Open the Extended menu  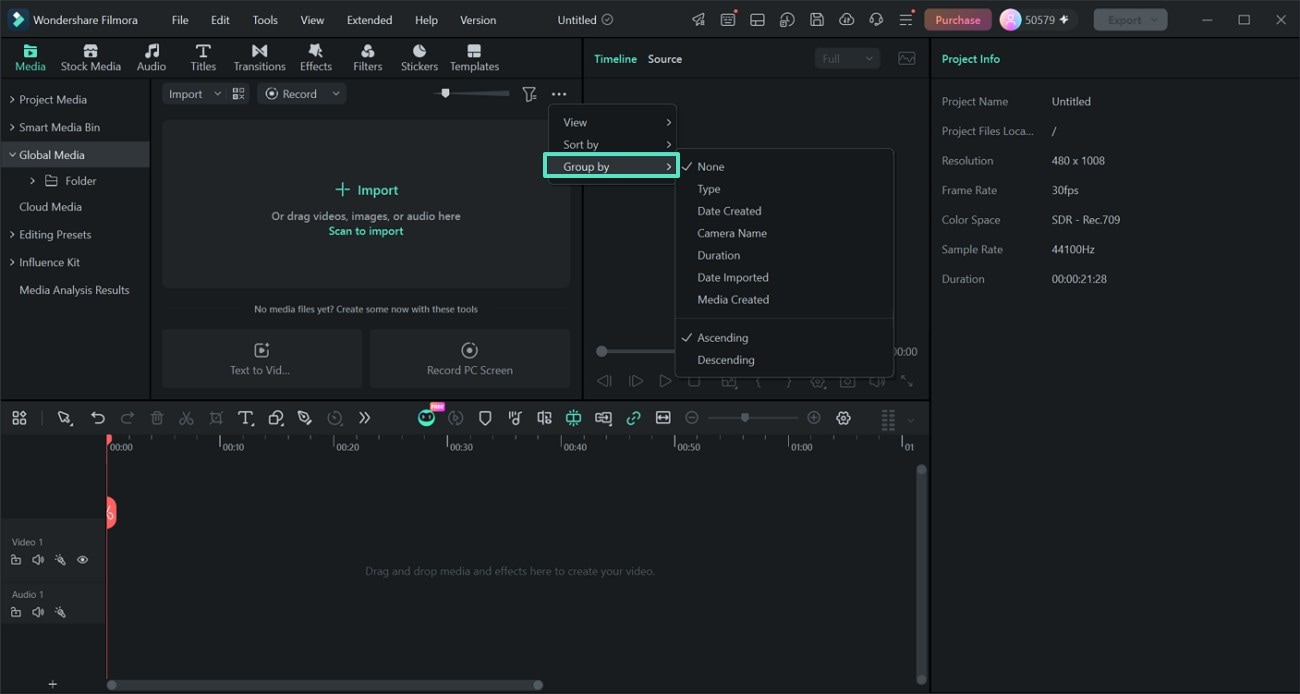pyautogui.click(x=369, y=20)
